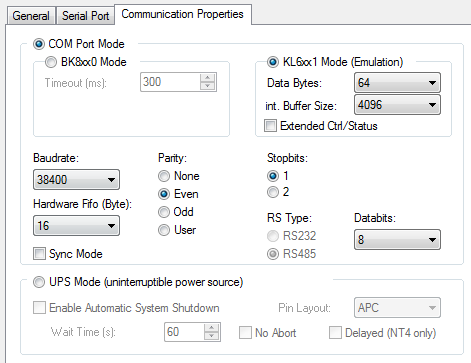This screenshot has height=363, width=471.
Task: Set Parity to None
Action: coord(164,176)
